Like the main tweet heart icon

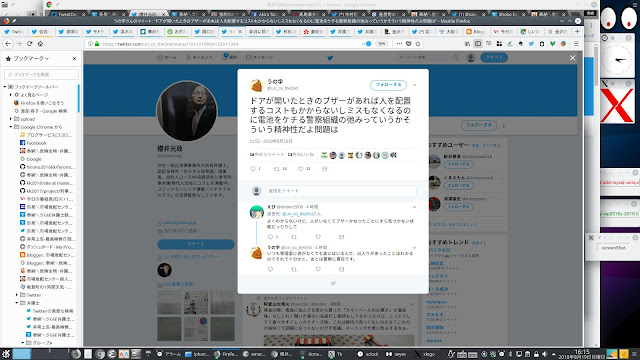click(x=301, y=169)
